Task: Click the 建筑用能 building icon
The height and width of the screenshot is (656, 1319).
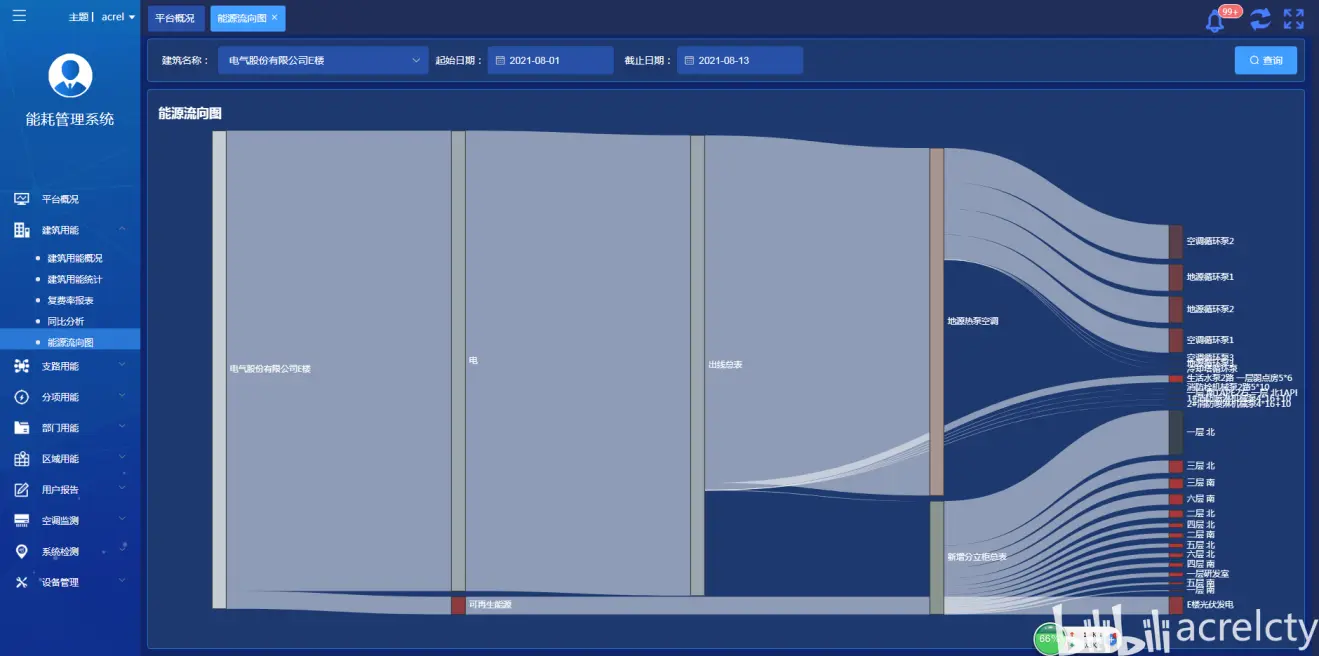Action: click(21, 230)
